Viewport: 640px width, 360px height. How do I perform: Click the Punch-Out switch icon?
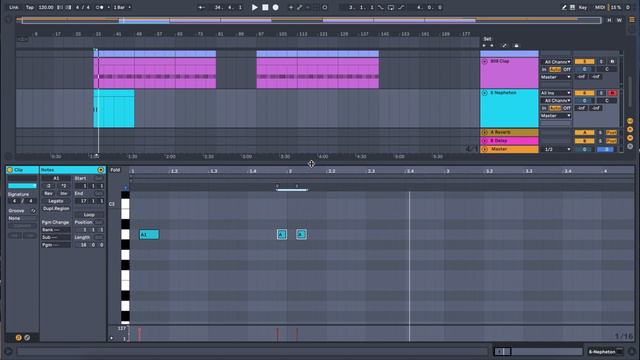401,7
